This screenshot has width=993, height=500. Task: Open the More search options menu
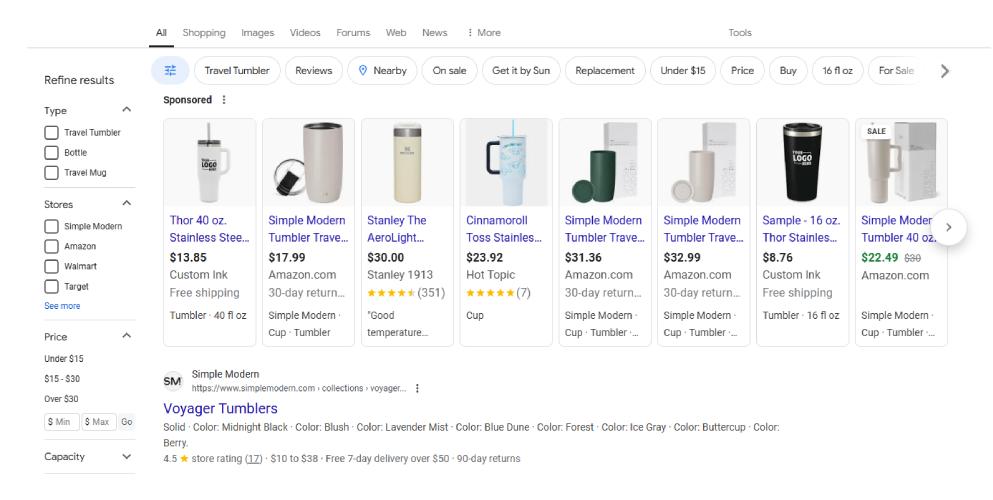click(484, 33)
